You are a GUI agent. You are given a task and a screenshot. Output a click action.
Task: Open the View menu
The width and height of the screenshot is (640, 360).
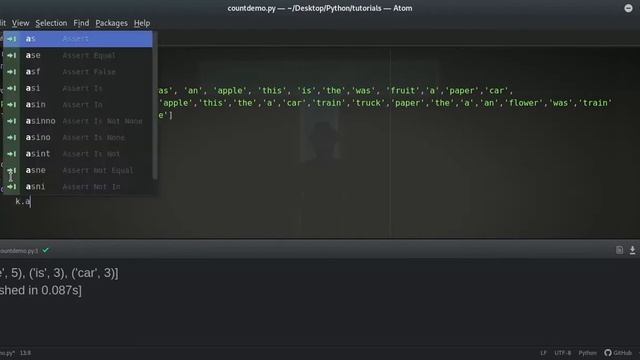(x=20, y=23)
